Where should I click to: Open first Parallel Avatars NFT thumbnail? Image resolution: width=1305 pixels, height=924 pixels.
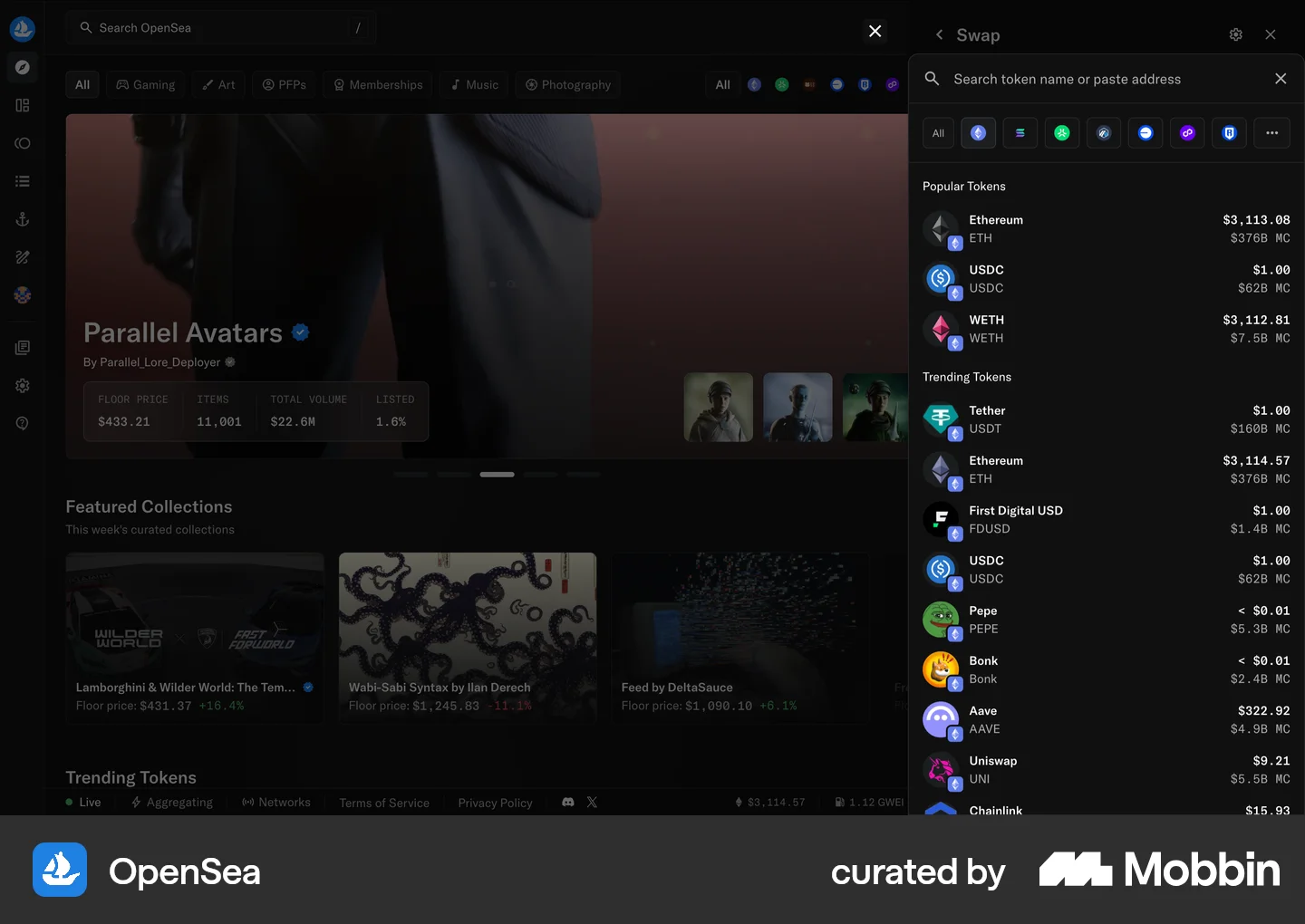coord(719,408)
